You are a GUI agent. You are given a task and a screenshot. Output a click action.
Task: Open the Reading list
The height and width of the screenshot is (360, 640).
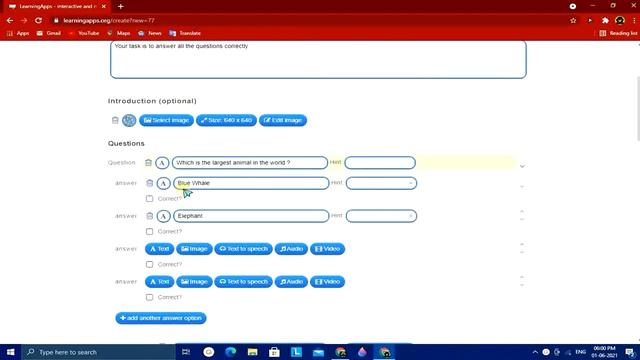point(618,33)
